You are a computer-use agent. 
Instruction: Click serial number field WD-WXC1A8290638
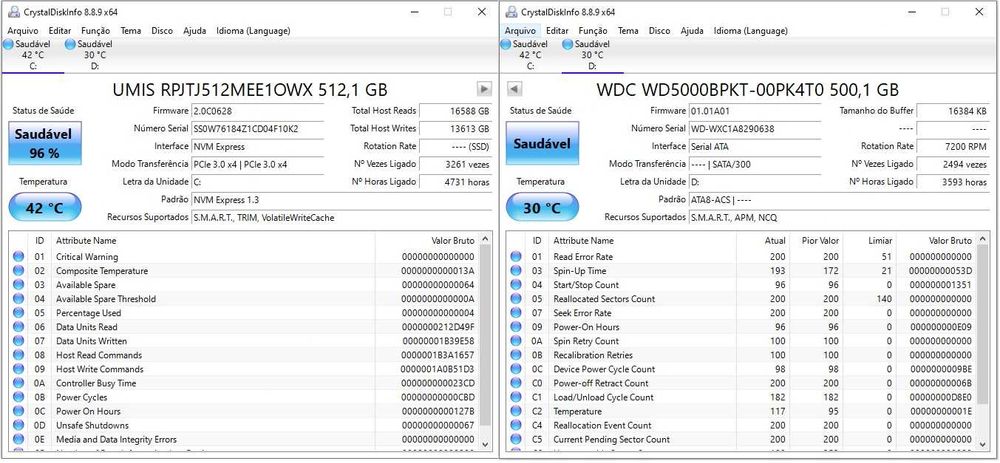tap(756, 129)
